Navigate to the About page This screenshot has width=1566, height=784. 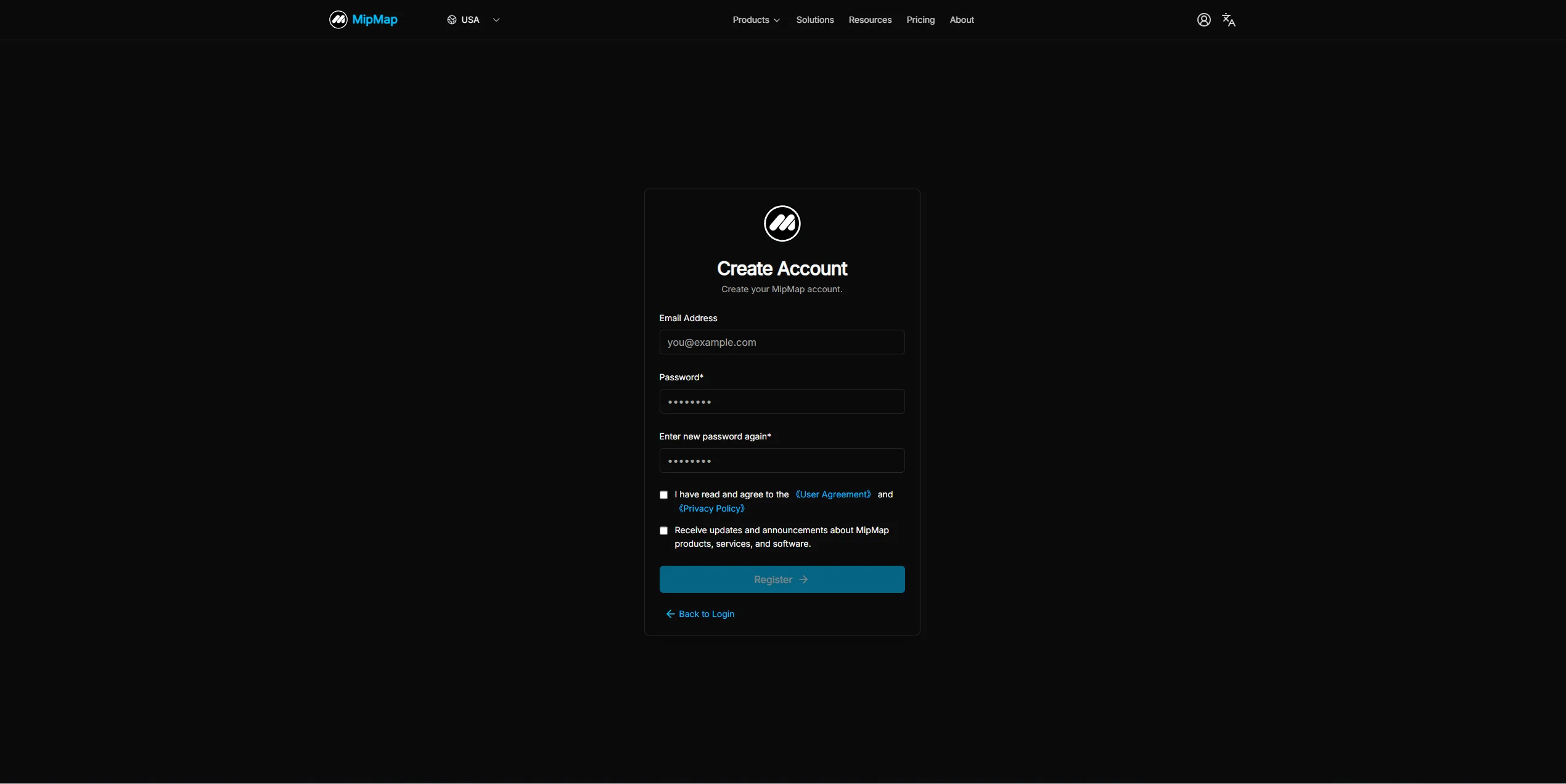click(x=962, y=20)
